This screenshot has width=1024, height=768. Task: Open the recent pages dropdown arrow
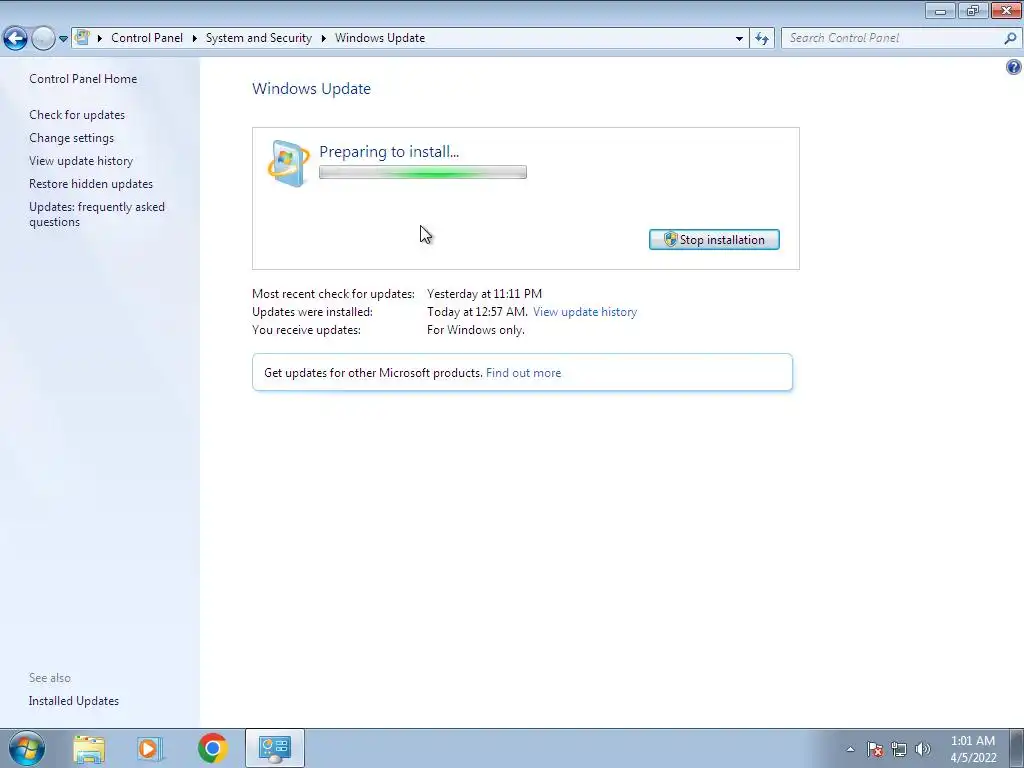pyautogui.click(x=63, y=39)
